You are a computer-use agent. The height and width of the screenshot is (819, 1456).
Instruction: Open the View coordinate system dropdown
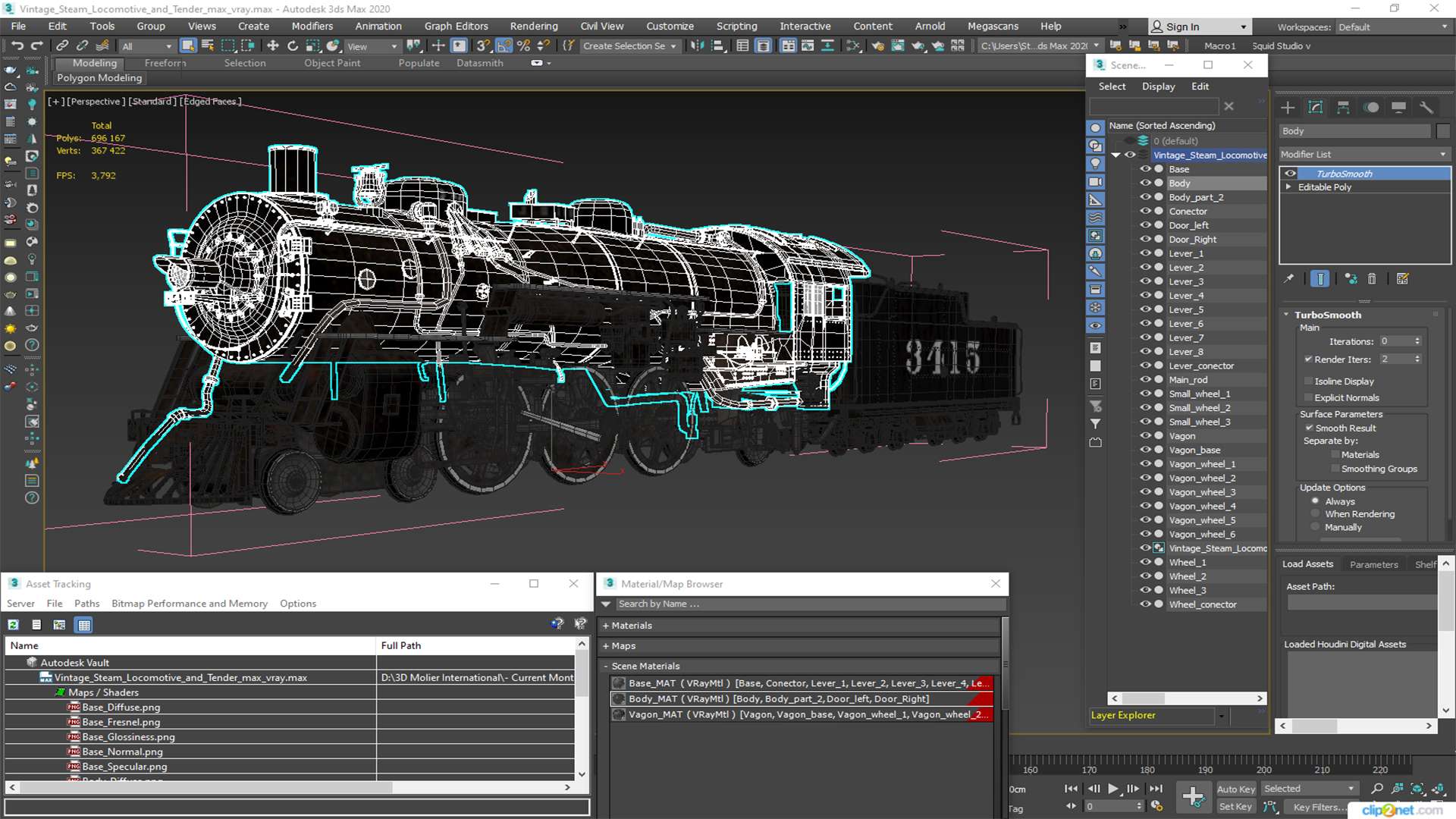pos(372,46)
